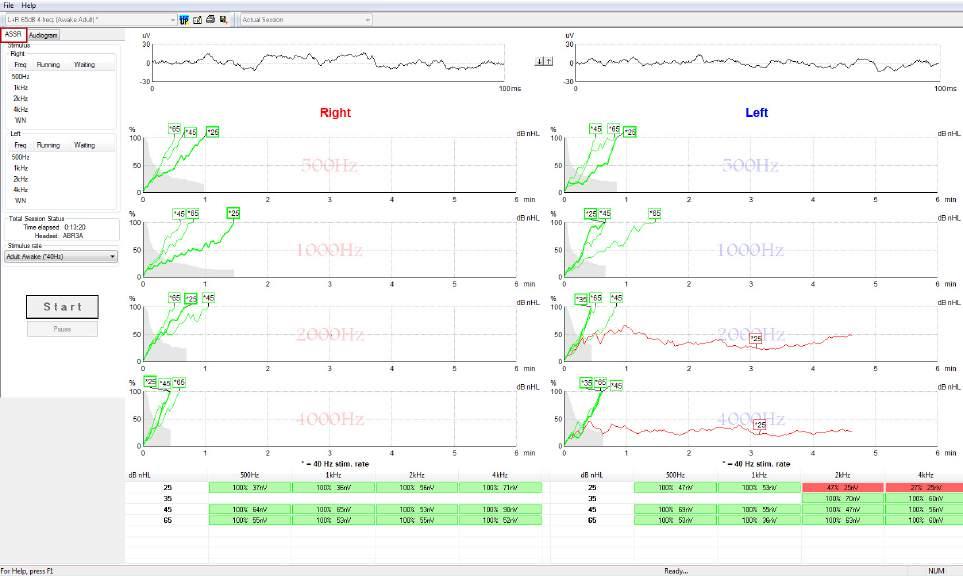Select the red *25 handle on Left 4000Hz
This screenshot has width=963, height=576.
tap(760, 424)
